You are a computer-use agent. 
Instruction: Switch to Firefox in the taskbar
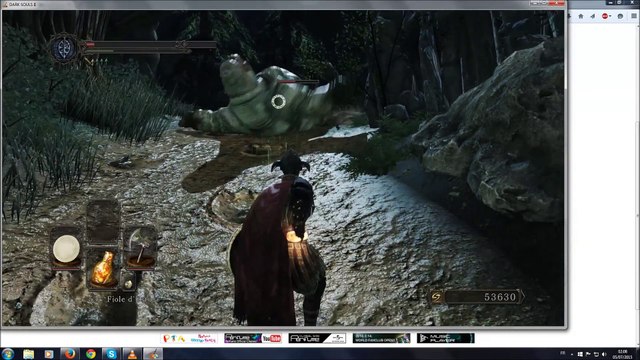[x=70, y=354]
